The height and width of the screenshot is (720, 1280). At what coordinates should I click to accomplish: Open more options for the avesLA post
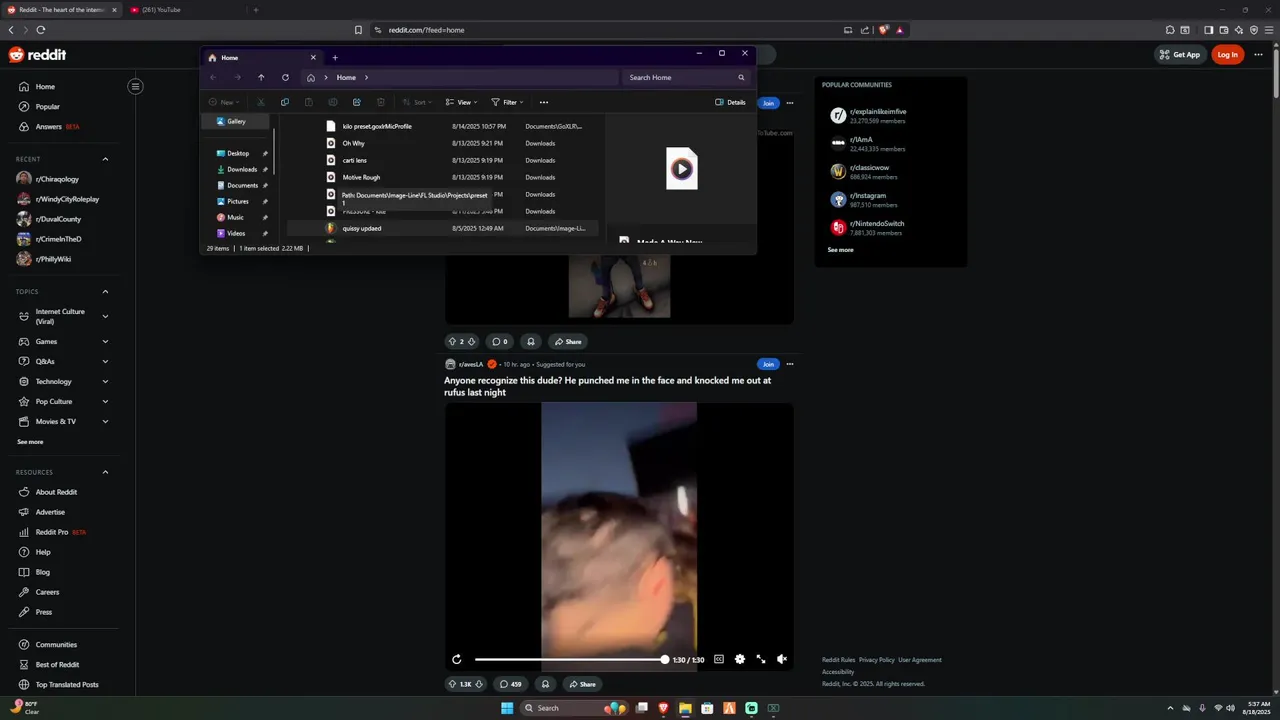coord(790,364)
